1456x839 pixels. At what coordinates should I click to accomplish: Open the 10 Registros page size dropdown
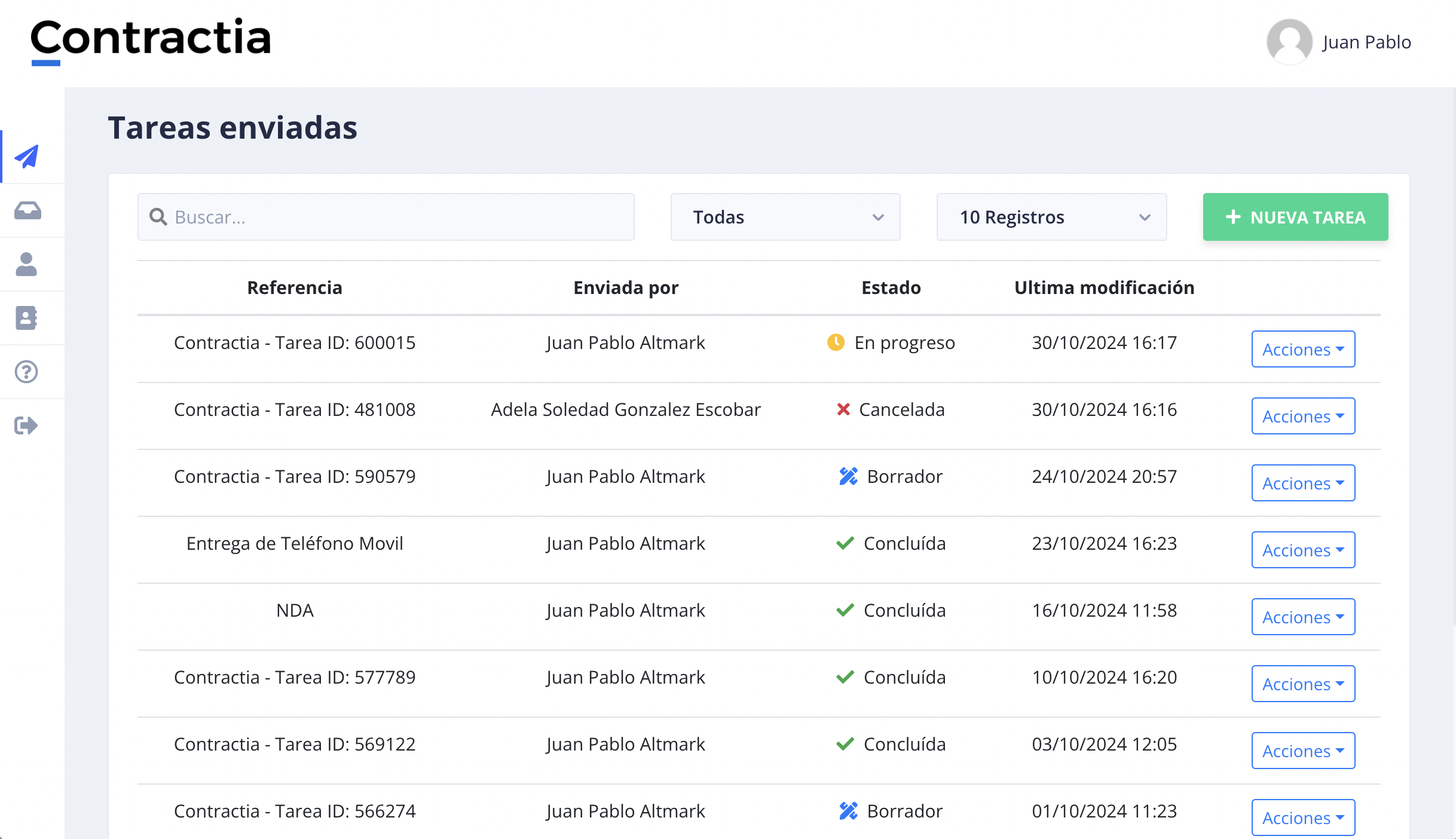pos(1051,217)
